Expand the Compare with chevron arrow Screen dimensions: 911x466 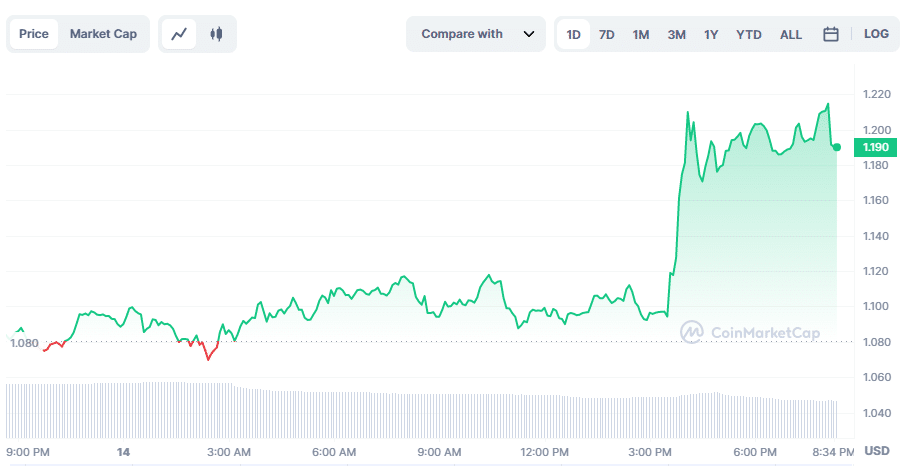[529, 34]
